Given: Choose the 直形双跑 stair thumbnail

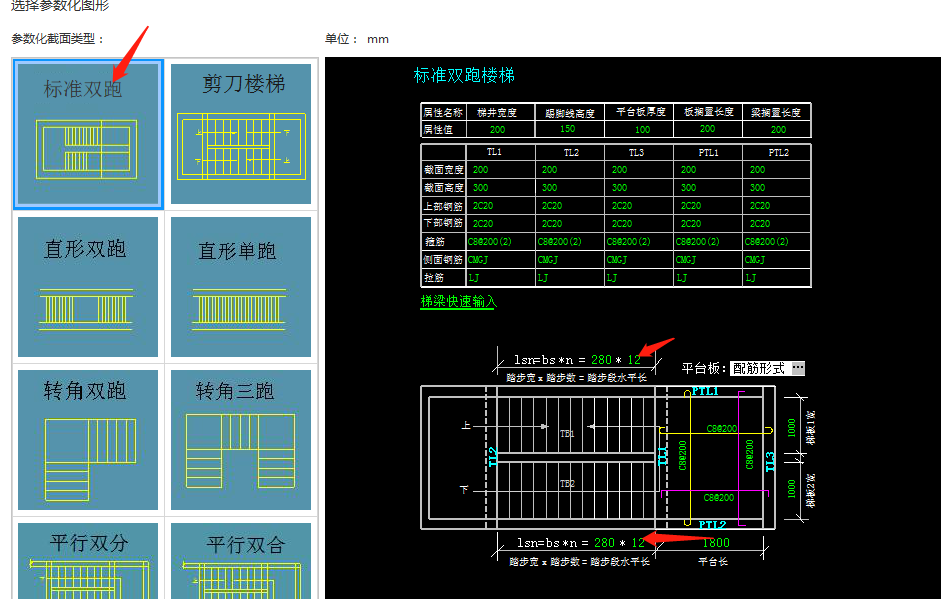Looking at the screenshot, I should coord(88,287).
